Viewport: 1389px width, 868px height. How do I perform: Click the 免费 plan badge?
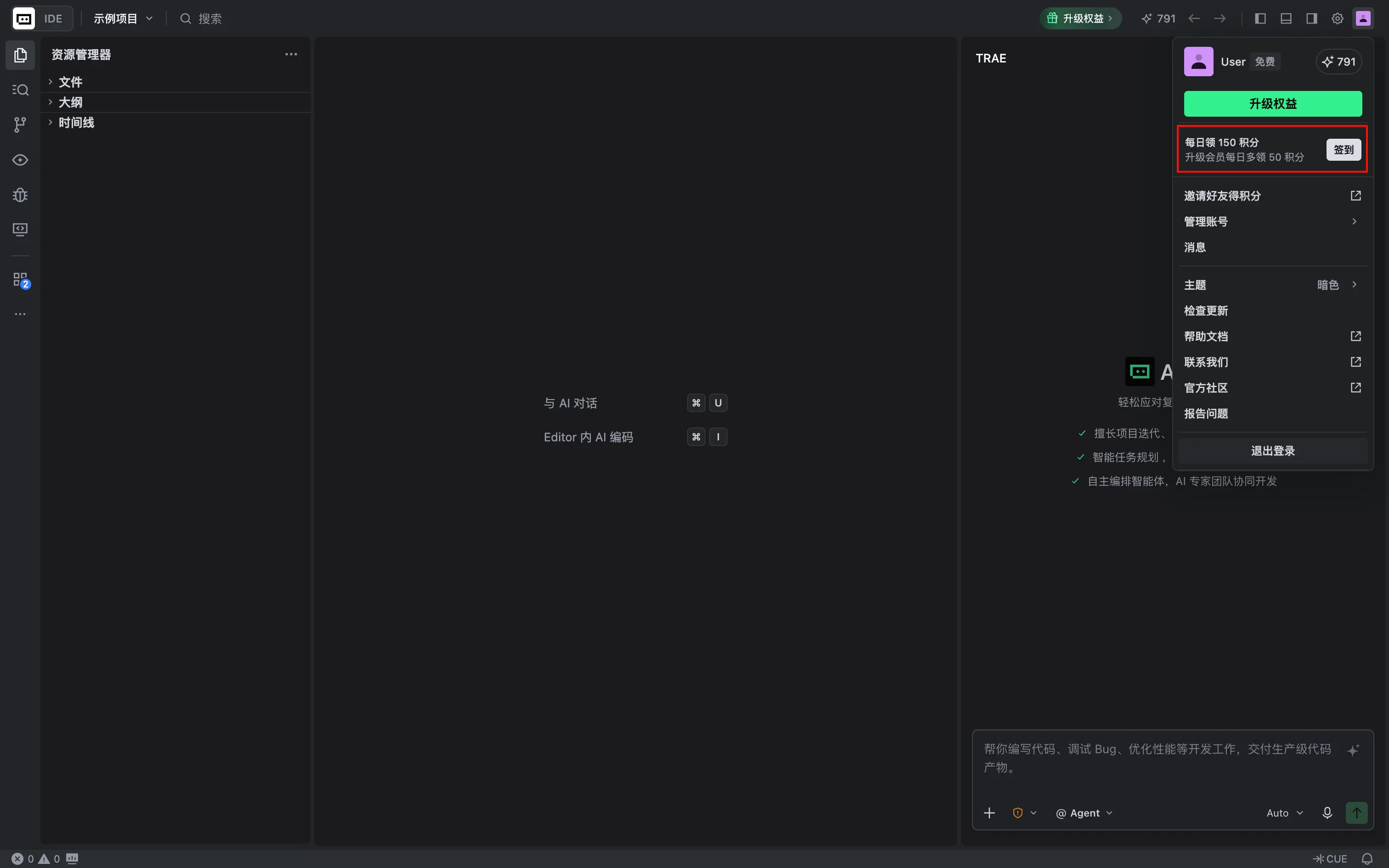[1265, 62]
